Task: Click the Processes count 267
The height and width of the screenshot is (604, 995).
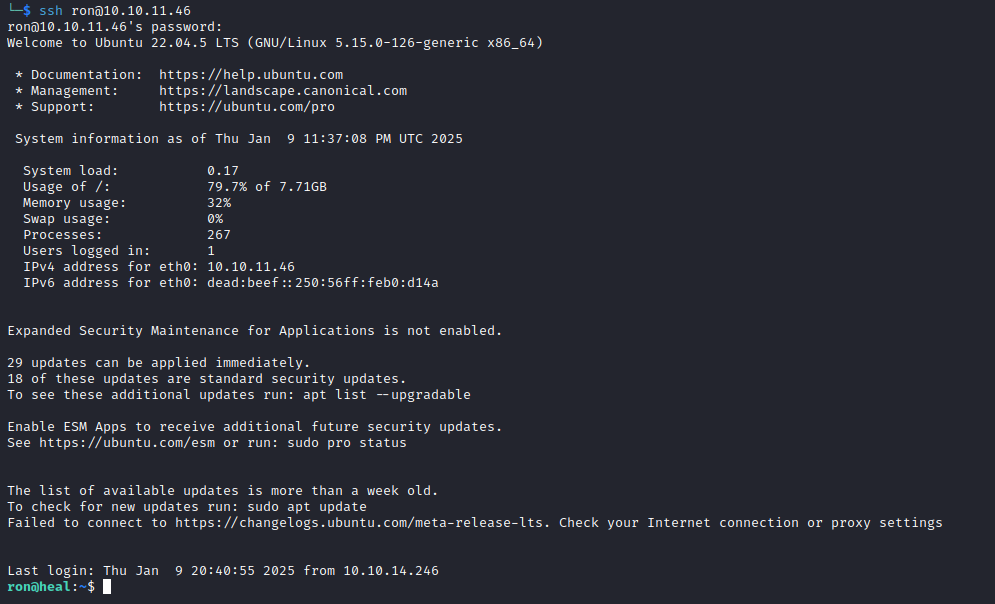Action: (x=219, y=235)
